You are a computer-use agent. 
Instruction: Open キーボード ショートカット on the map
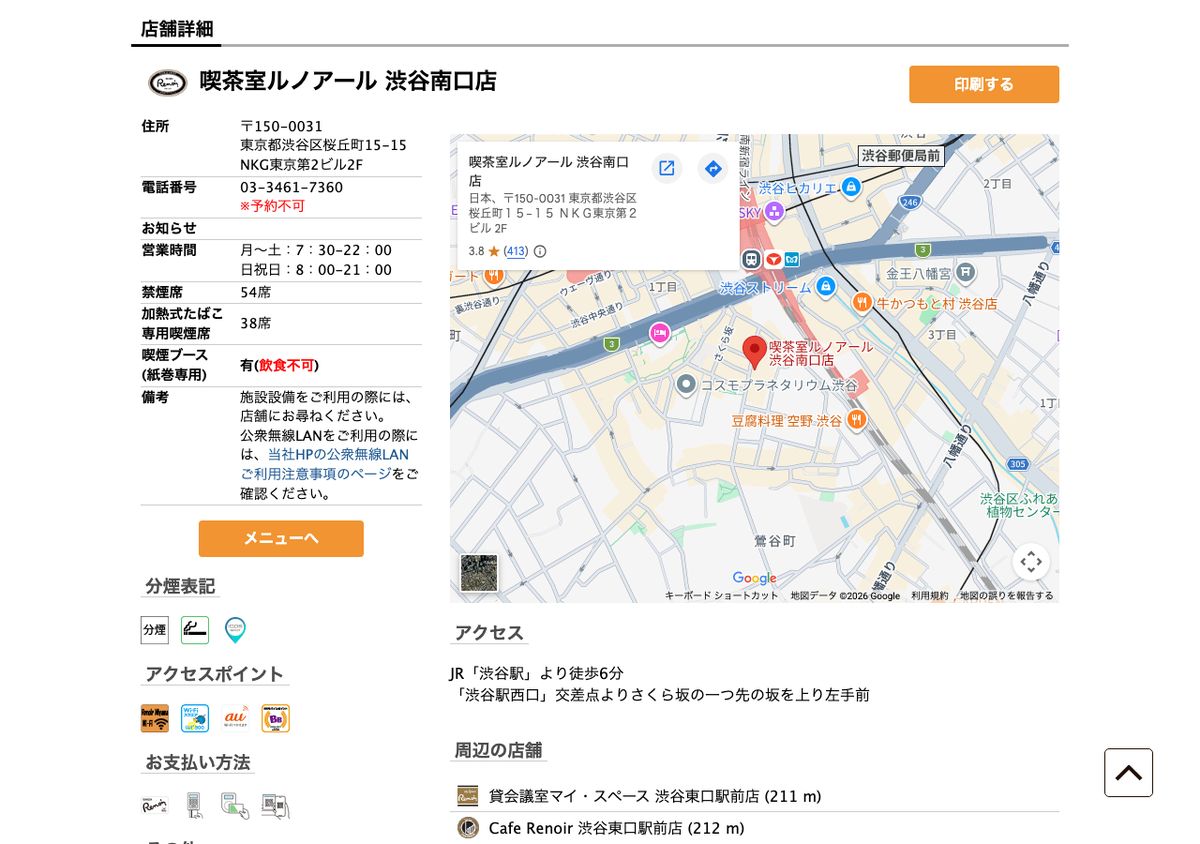(x=722, y=596)
